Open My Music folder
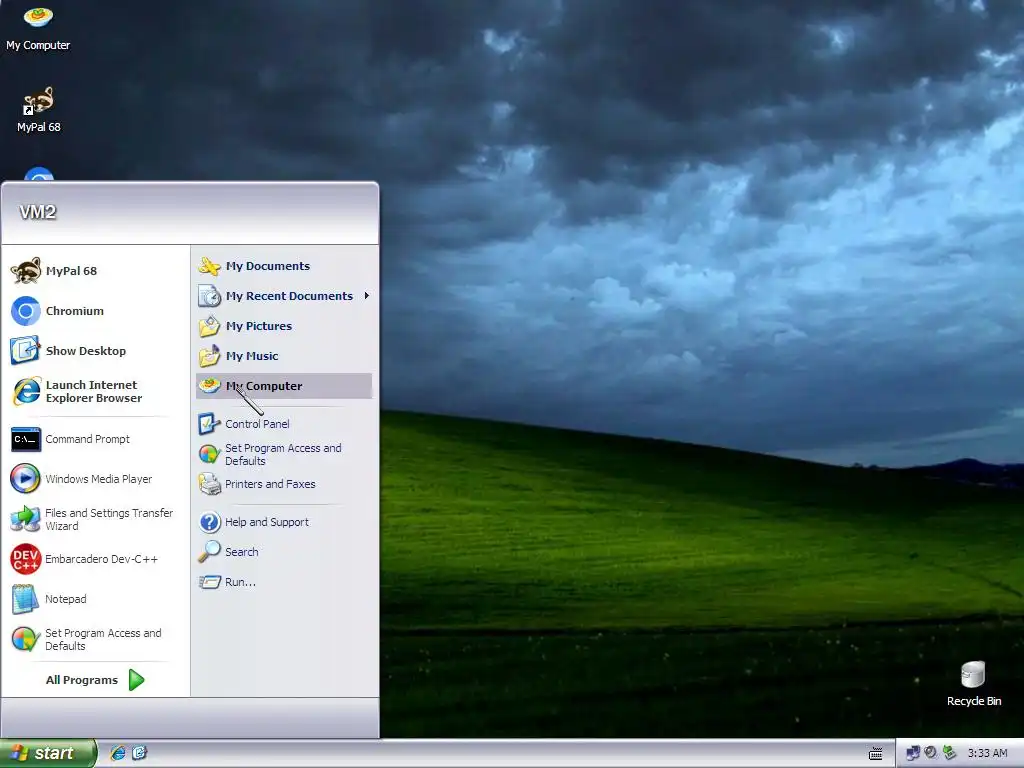 pyautogui.click(x=284, y=356)
